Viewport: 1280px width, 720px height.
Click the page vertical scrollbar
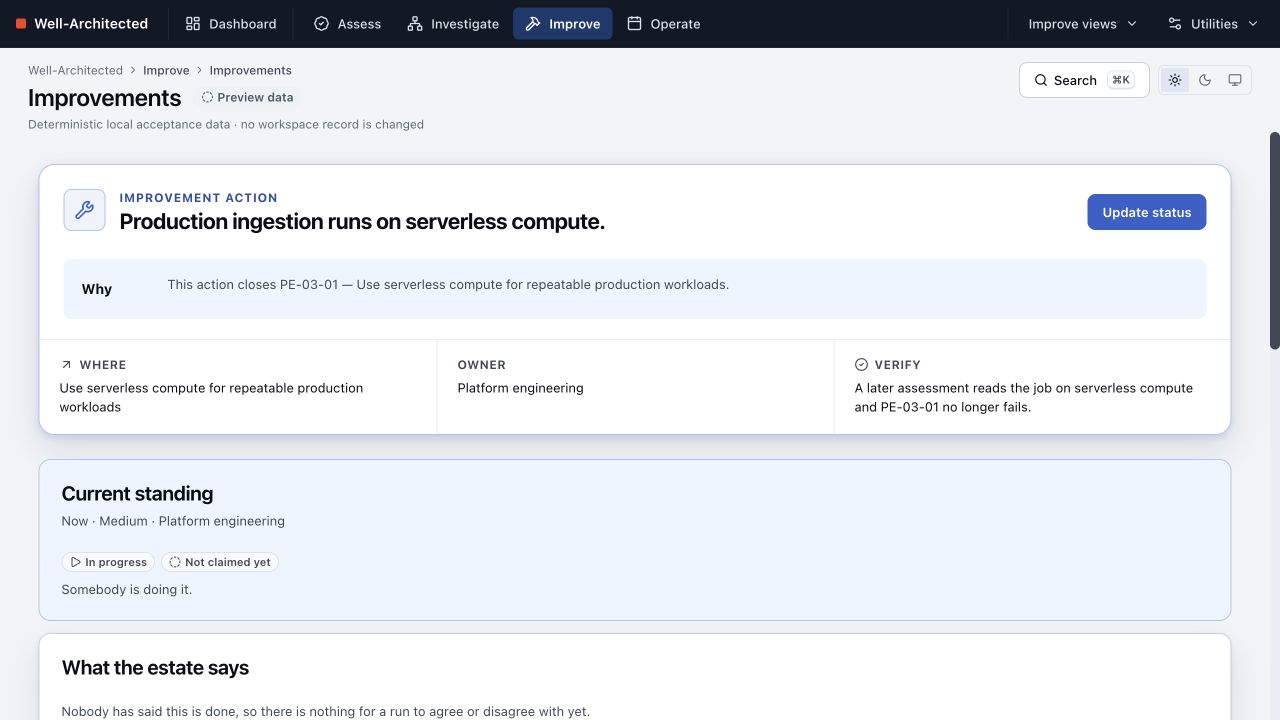[x=1274, y=240]
